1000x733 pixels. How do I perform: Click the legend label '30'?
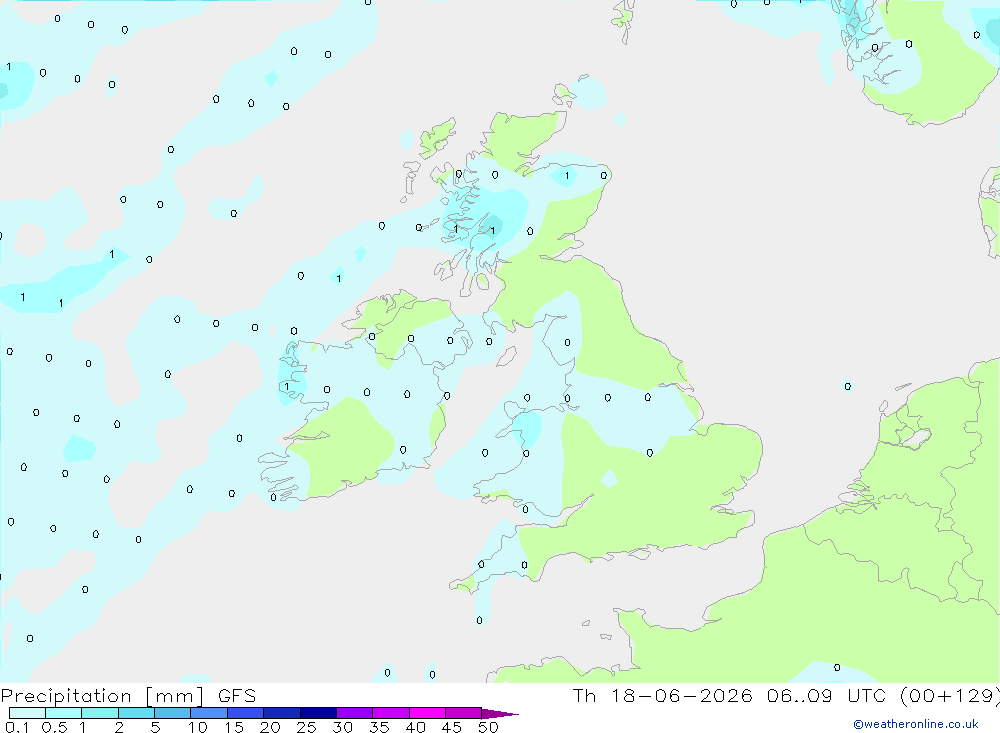pyautogui.click(x=342, y=727)
